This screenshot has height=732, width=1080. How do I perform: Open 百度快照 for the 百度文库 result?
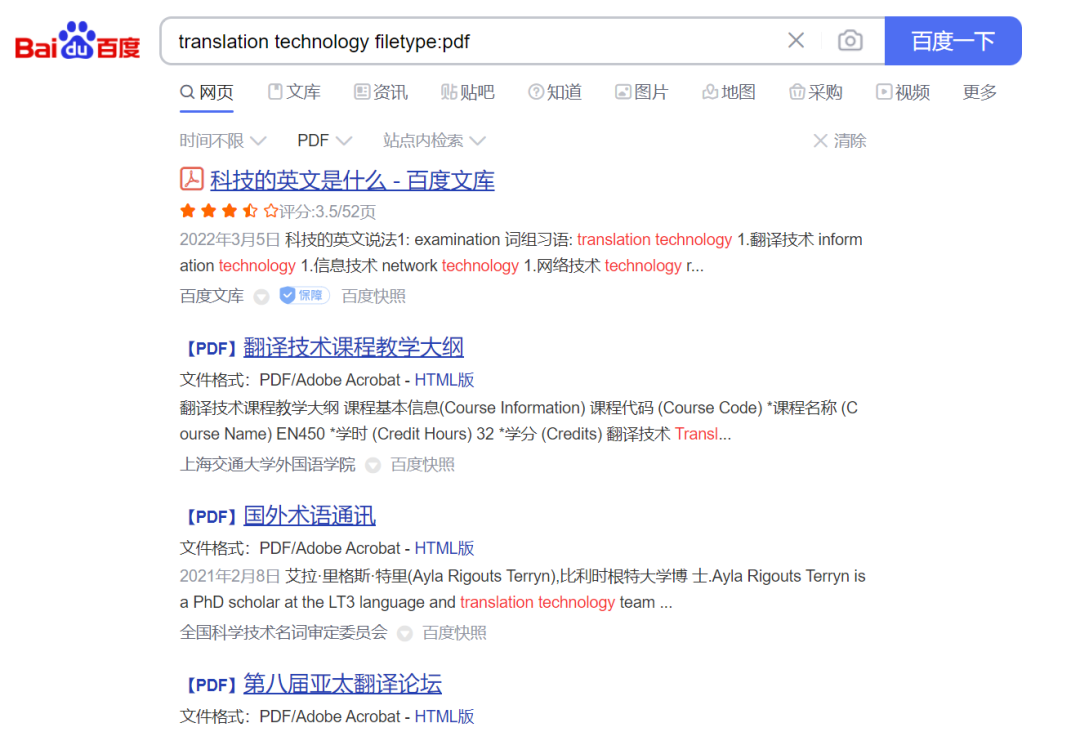pos(373,296)
